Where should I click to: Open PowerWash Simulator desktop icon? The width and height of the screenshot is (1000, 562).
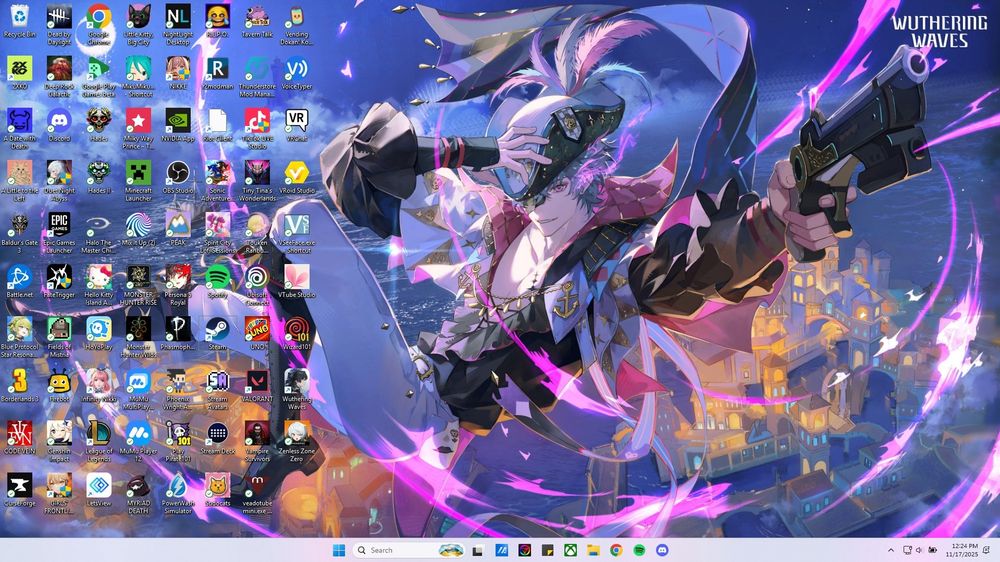point(178,495)
